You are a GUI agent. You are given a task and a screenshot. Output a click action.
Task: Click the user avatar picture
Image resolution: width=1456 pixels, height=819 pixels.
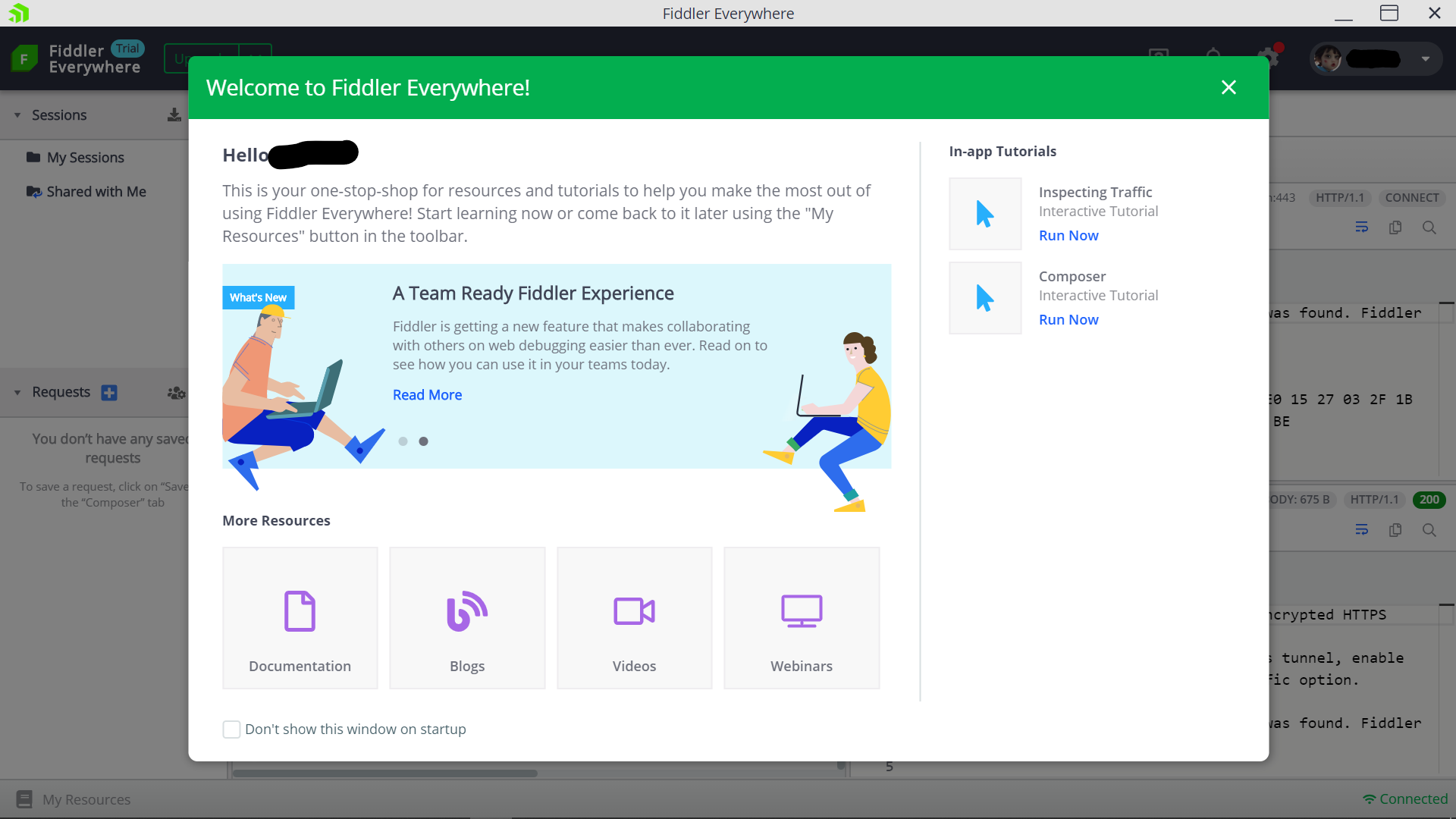(x=1328, y=58)
